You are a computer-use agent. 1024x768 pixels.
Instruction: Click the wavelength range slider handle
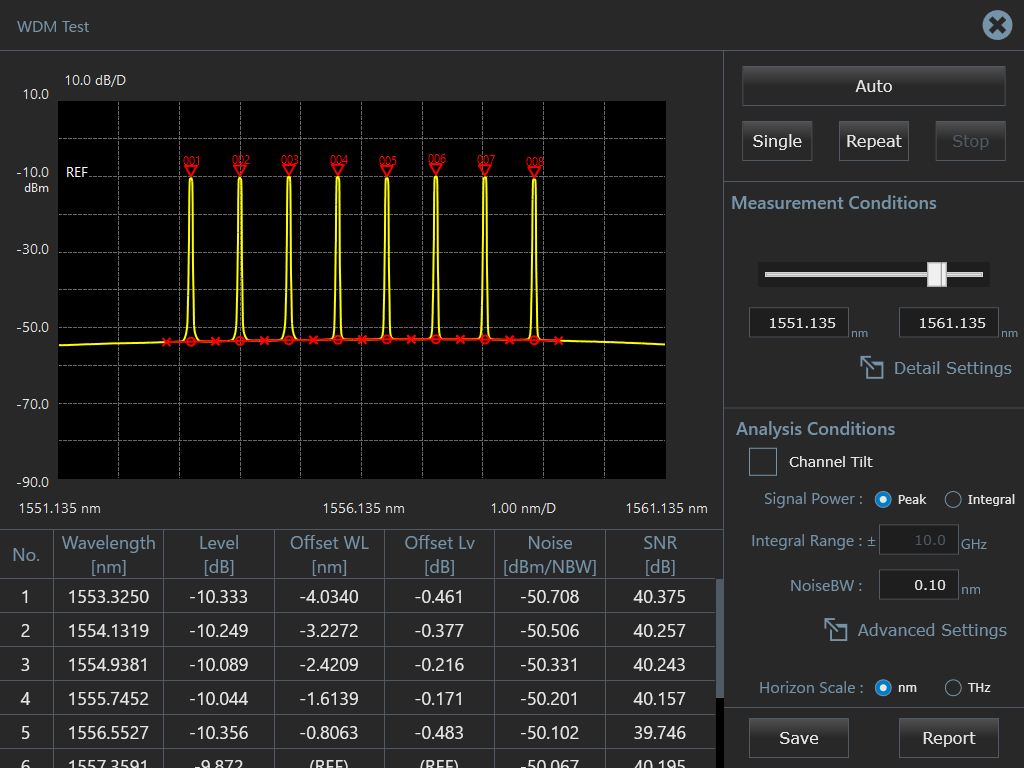pyautogui.click(x=936, y=274)
